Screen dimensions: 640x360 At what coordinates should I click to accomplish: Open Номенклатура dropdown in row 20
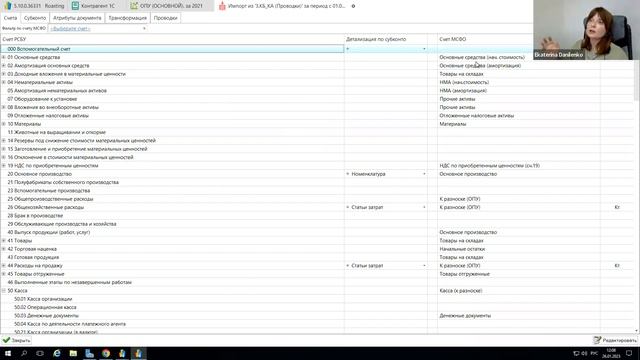click(x=424, y=174)
